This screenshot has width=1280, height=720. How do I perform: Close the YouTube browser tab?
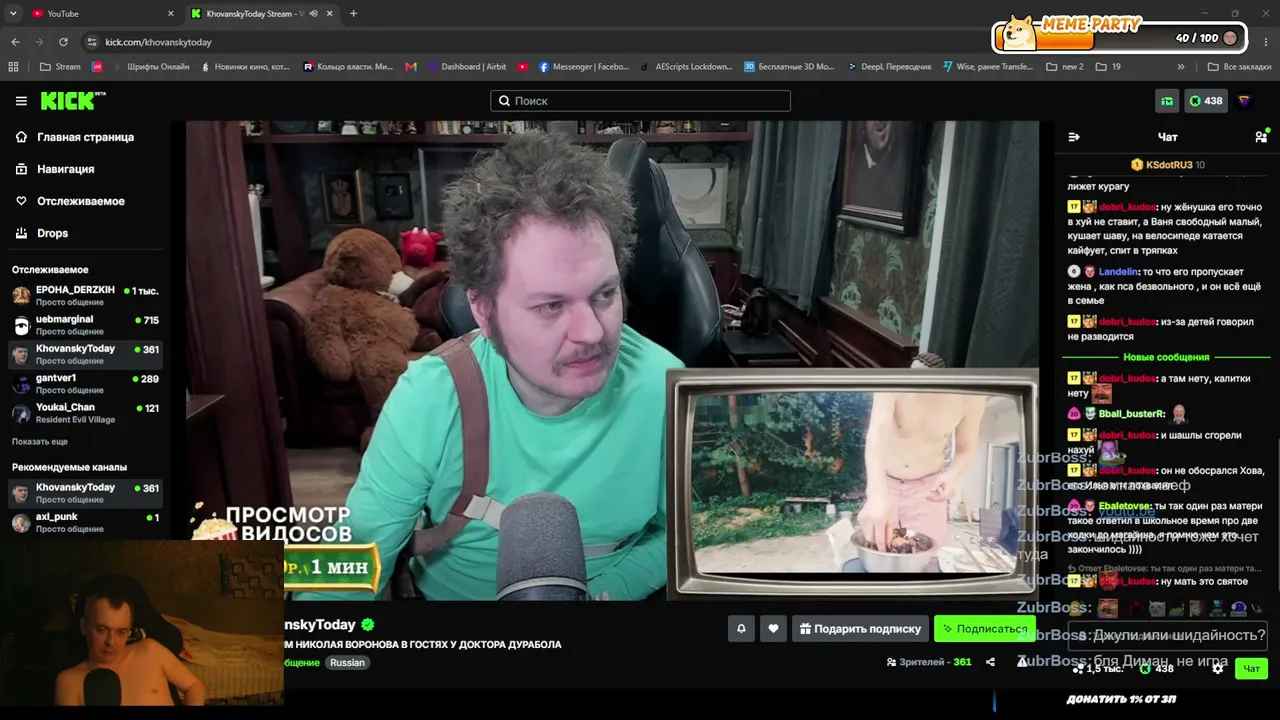click(171, 14)
